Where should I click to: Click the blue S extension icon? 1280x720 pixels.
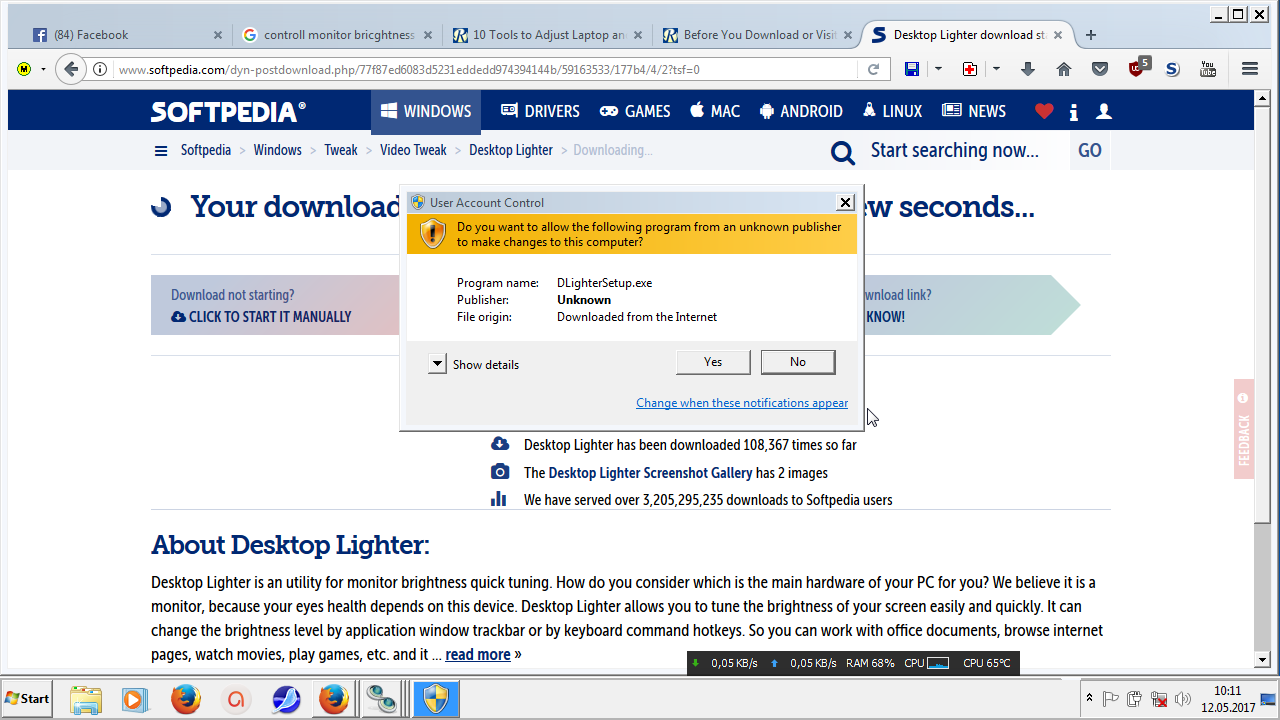pyautogui.click(x=1173, y=69)
